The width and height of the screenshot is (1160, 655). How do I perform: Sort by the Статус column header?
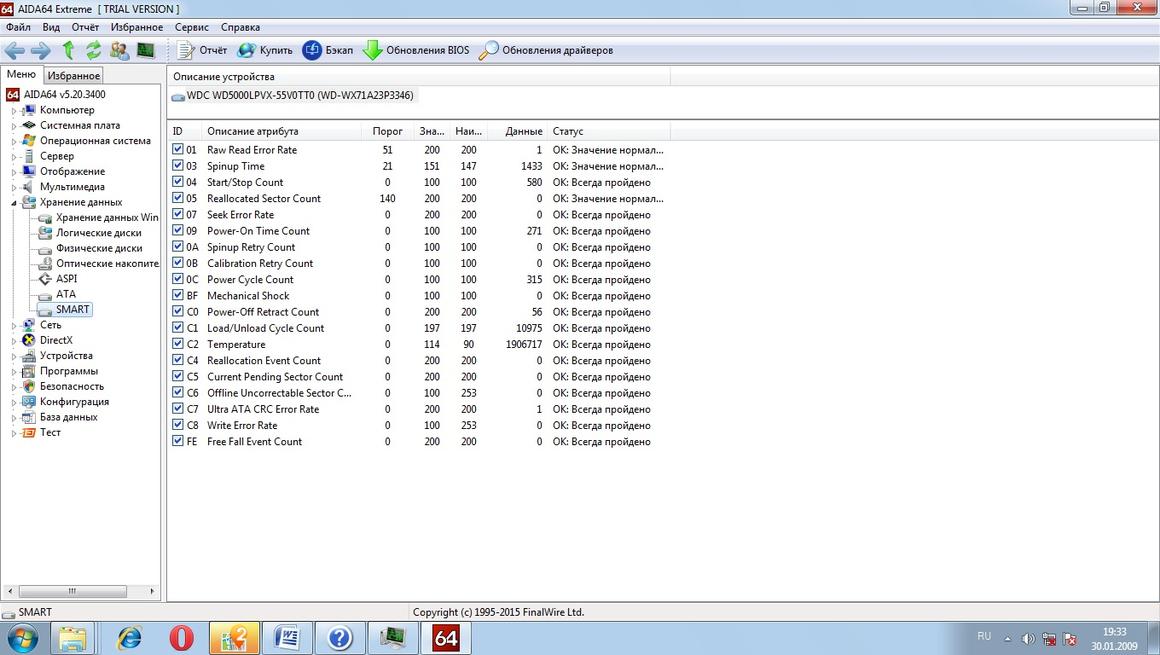609,131
